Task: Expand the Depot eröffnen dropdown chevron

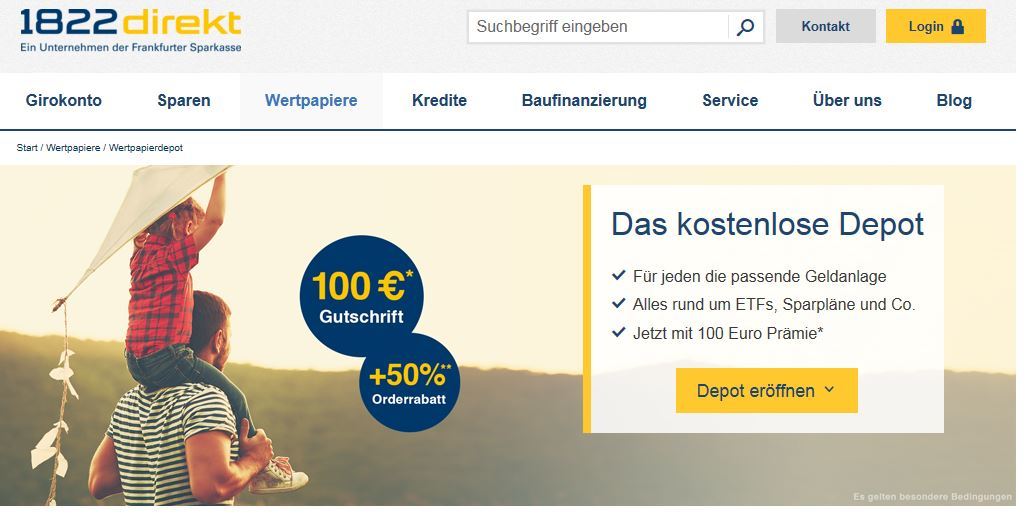Action: (x=829, y=390)
